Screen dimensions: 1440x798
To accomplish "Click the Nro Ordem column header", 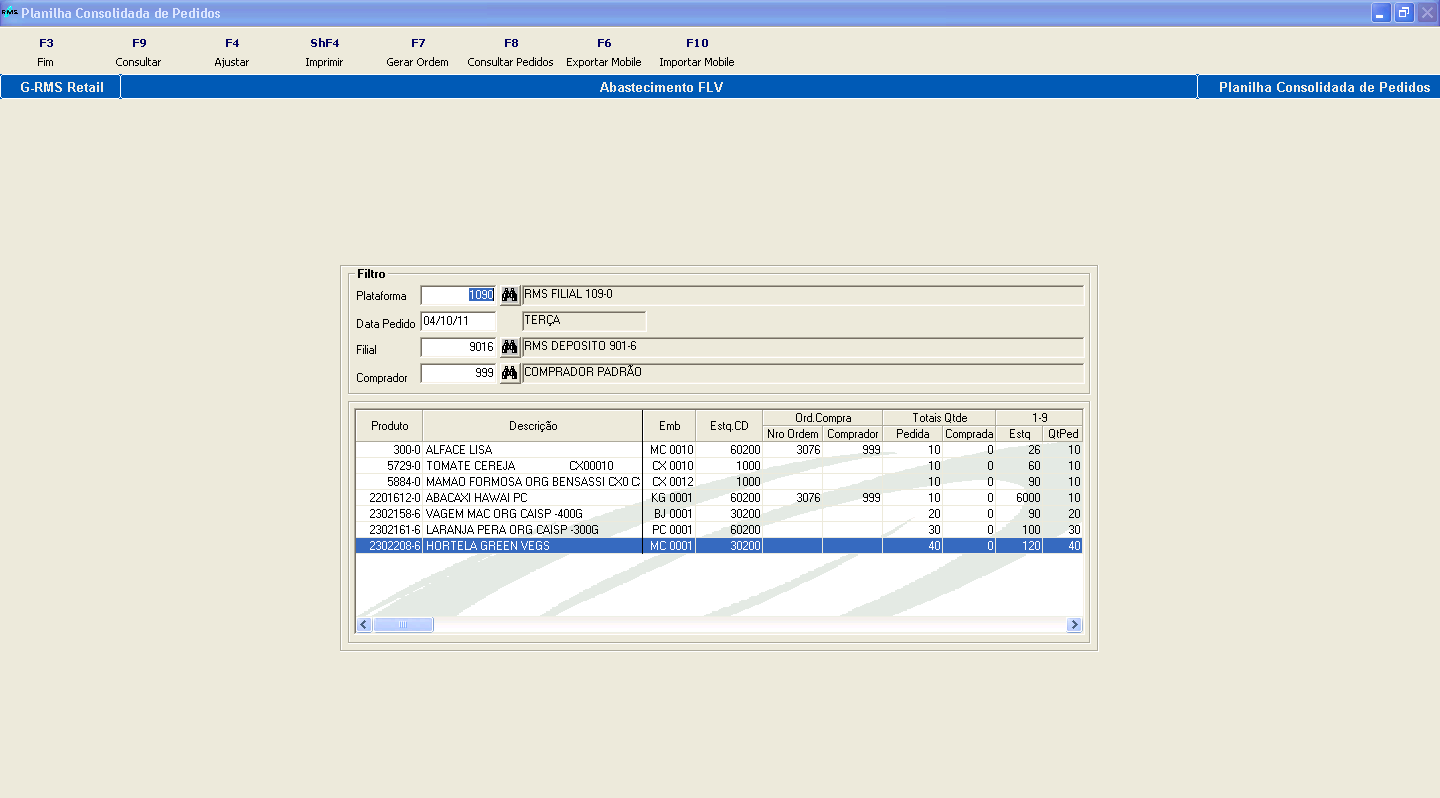I will pos(793,434).
